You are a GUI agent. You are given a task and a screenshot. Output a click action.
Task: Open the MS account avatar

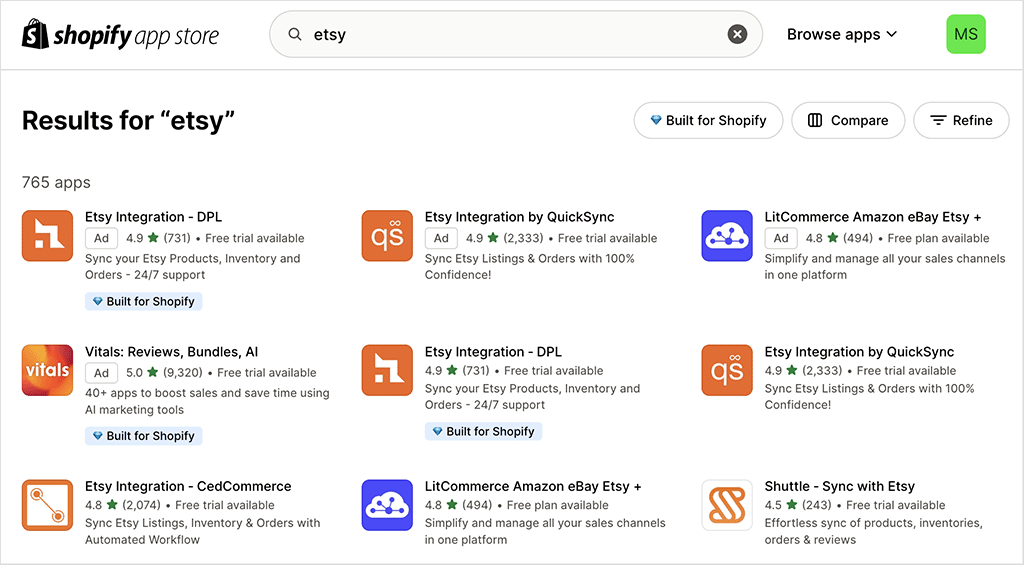coord(966,34)
